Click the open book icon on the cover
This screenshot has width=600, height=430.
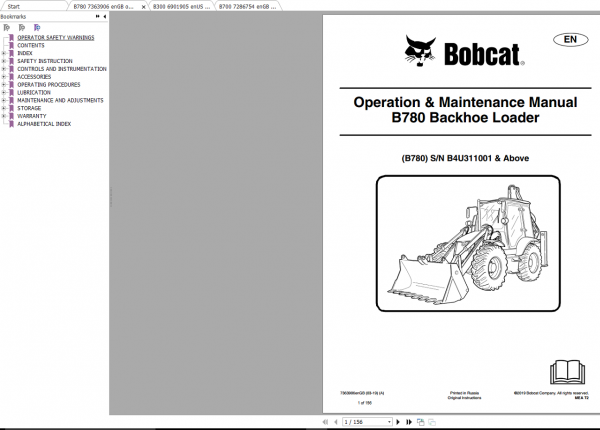click(x=567, y=371)
